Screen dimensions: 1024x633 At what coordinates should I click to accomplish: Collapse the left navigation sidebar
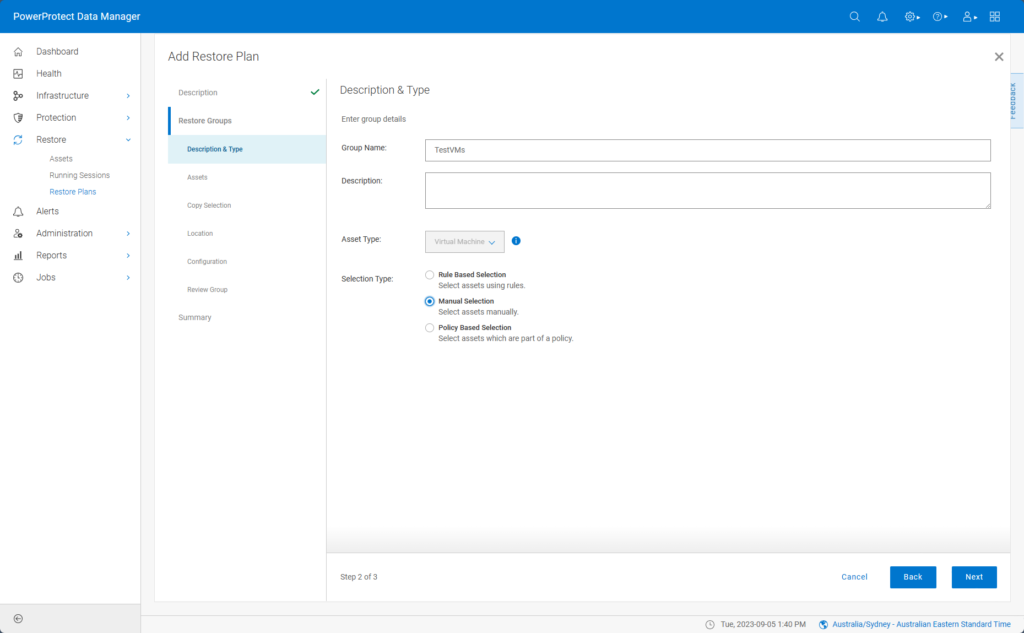click(x=16, y=620)
